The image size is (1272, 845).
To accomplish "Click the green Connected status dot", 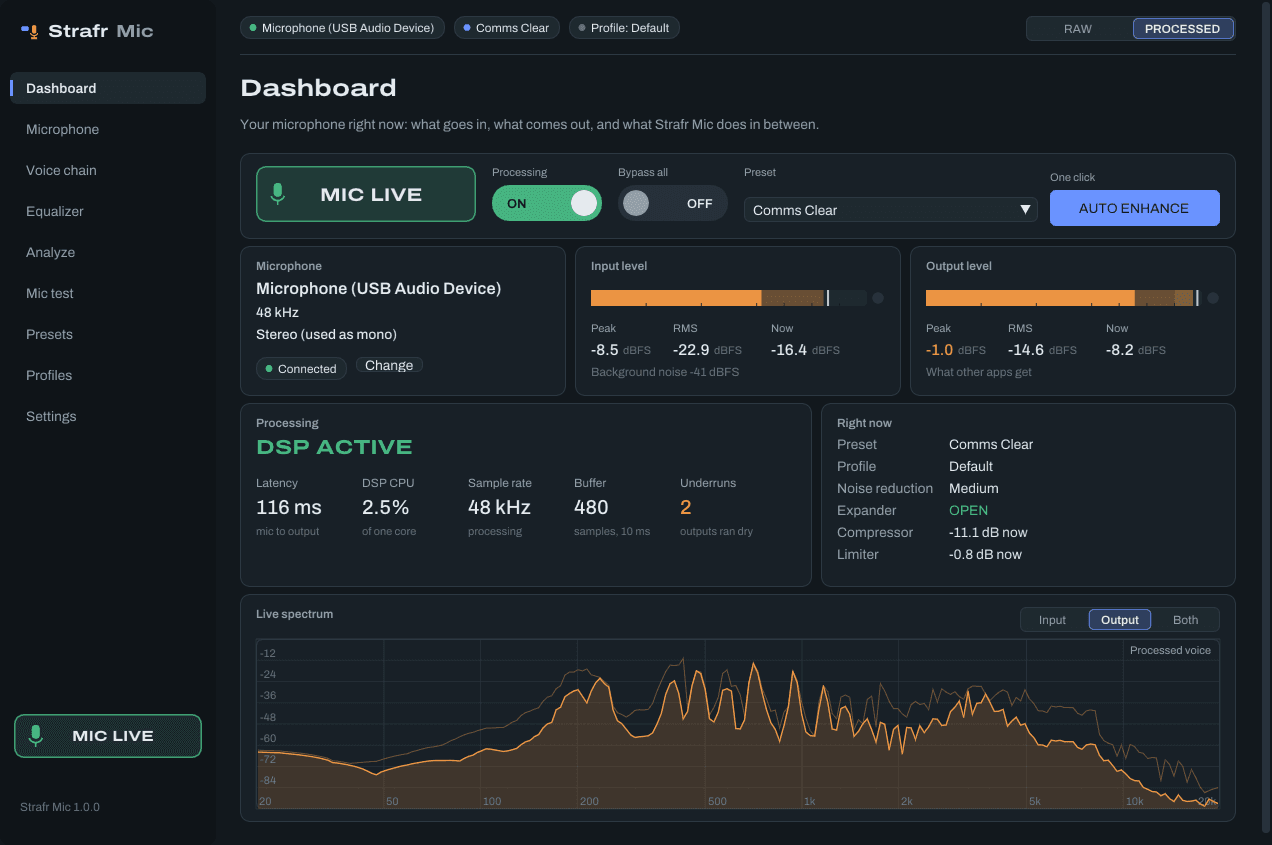I will tap(269, 369).
